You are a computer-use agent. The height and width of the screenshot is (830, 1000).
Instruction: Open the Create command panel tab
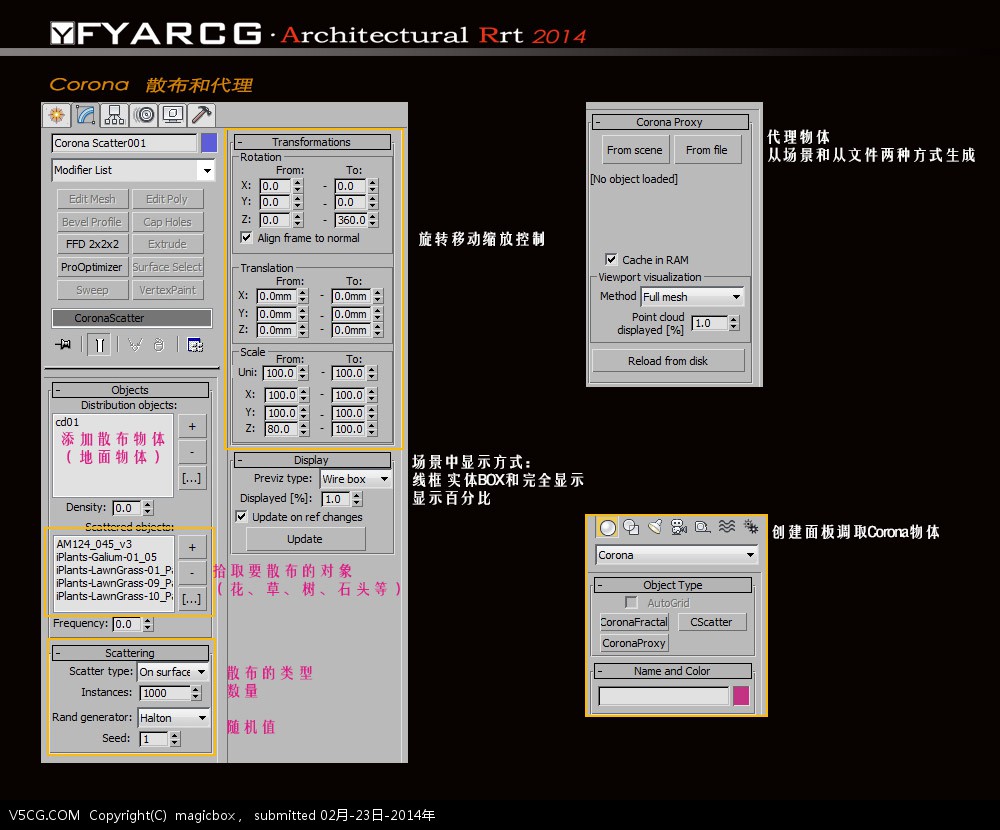click(57, 115)
